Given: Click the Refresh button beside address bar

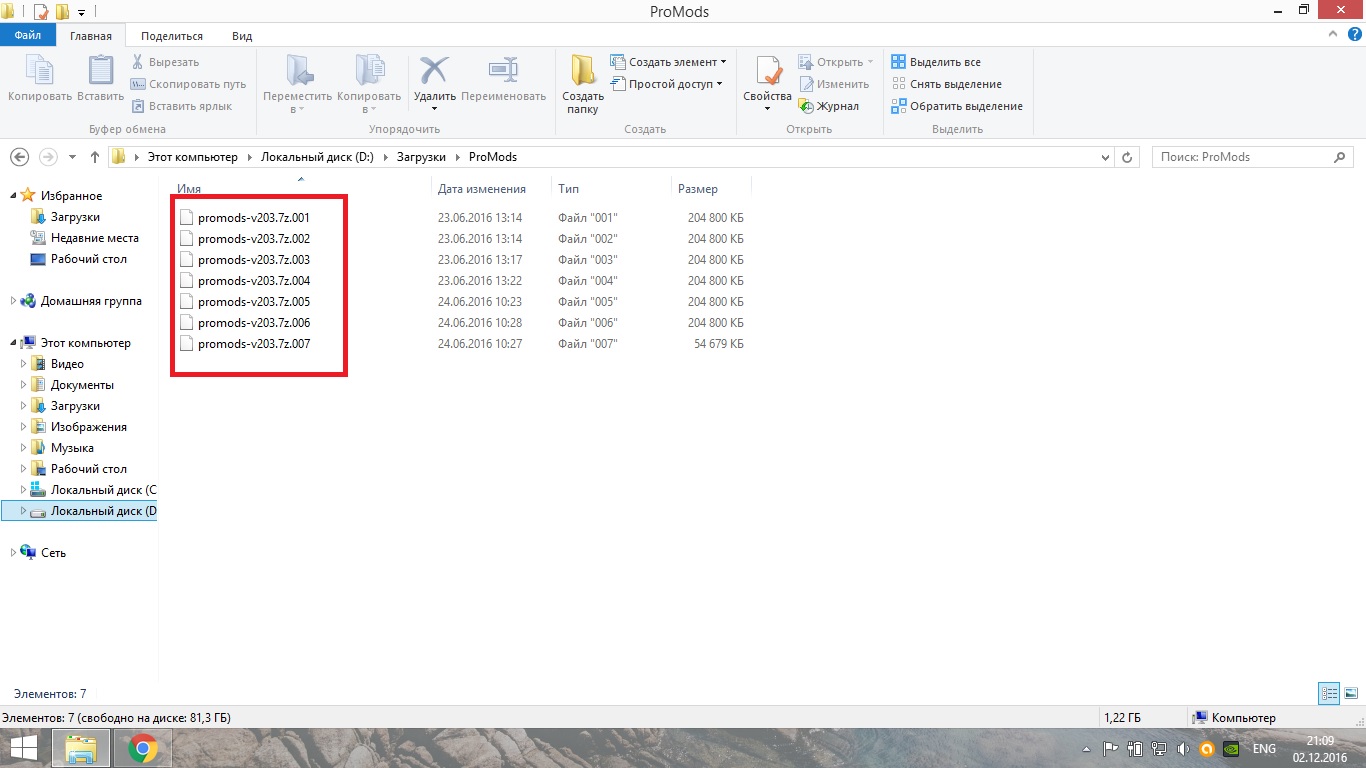Looking at the screenshot, I should tap(1128, 157).
